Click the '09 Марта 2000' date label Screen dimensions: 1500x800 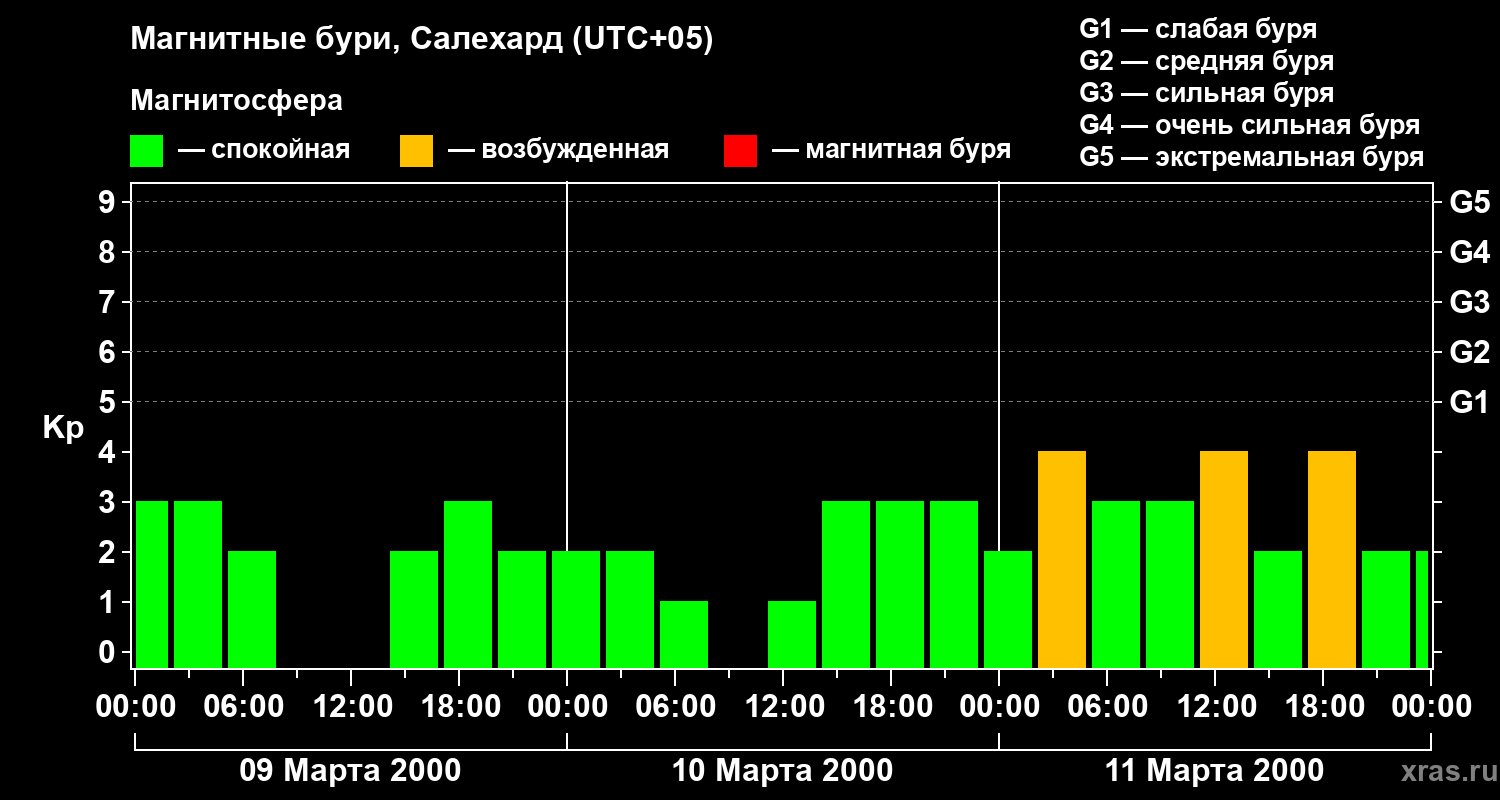click(x=350, y=771)
